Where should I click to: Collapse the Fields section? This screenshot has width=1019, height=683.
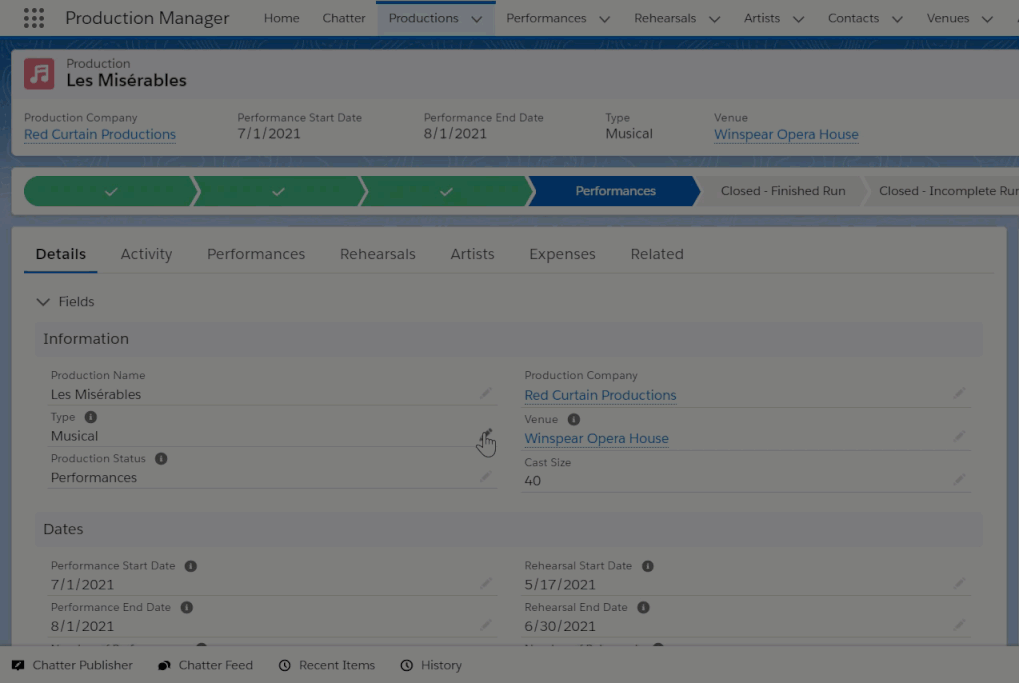(x=43, y=302)
